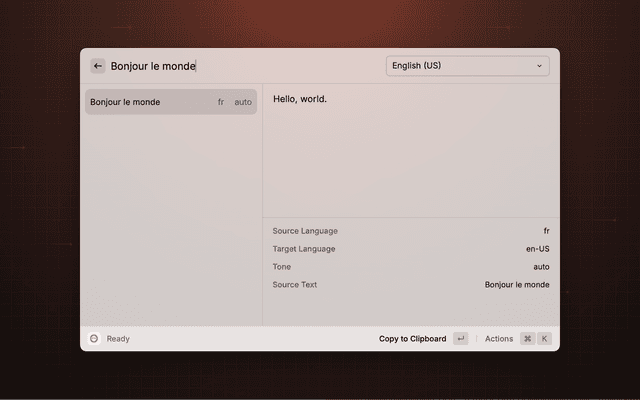
Task: Click Copy to Clipboard
Action: pyautogui.click(x=412, y=339)
